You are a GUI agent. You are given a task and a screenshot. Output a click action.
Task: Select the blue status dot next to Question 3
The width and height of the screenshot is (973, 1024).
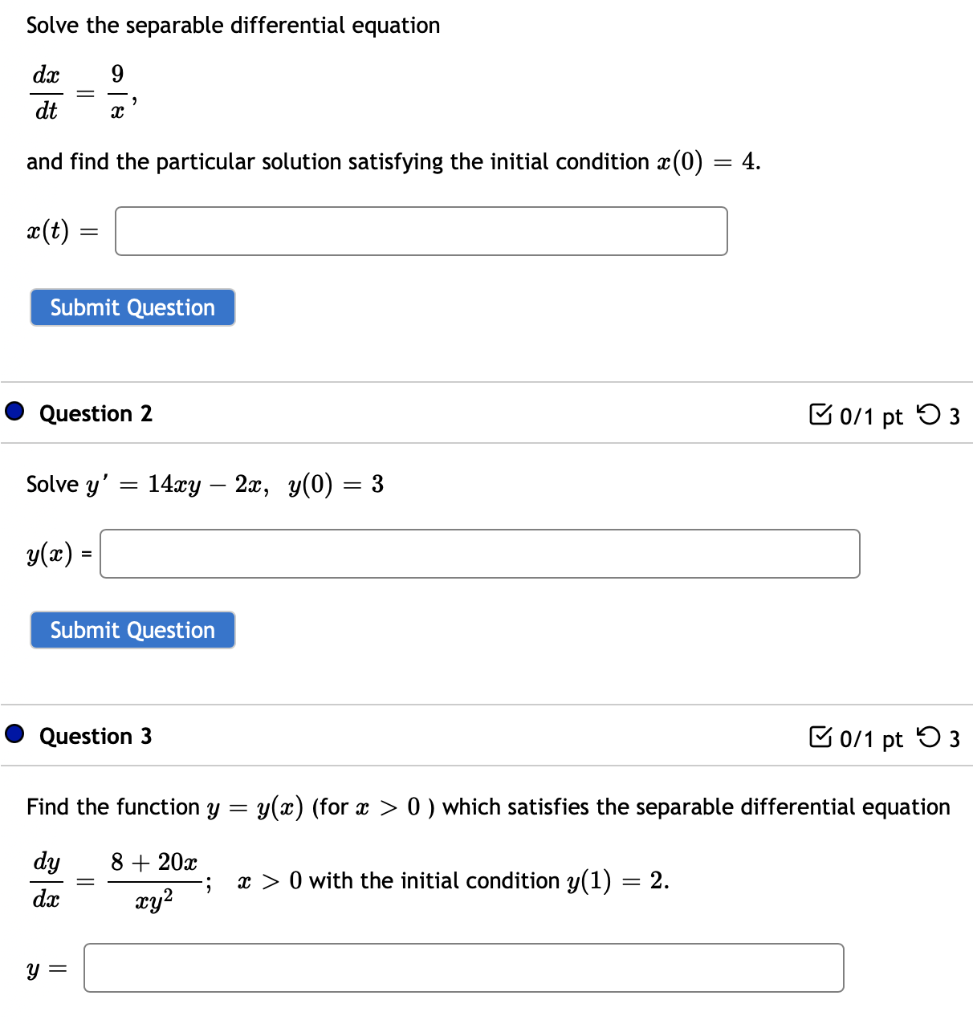coord(13,735)
